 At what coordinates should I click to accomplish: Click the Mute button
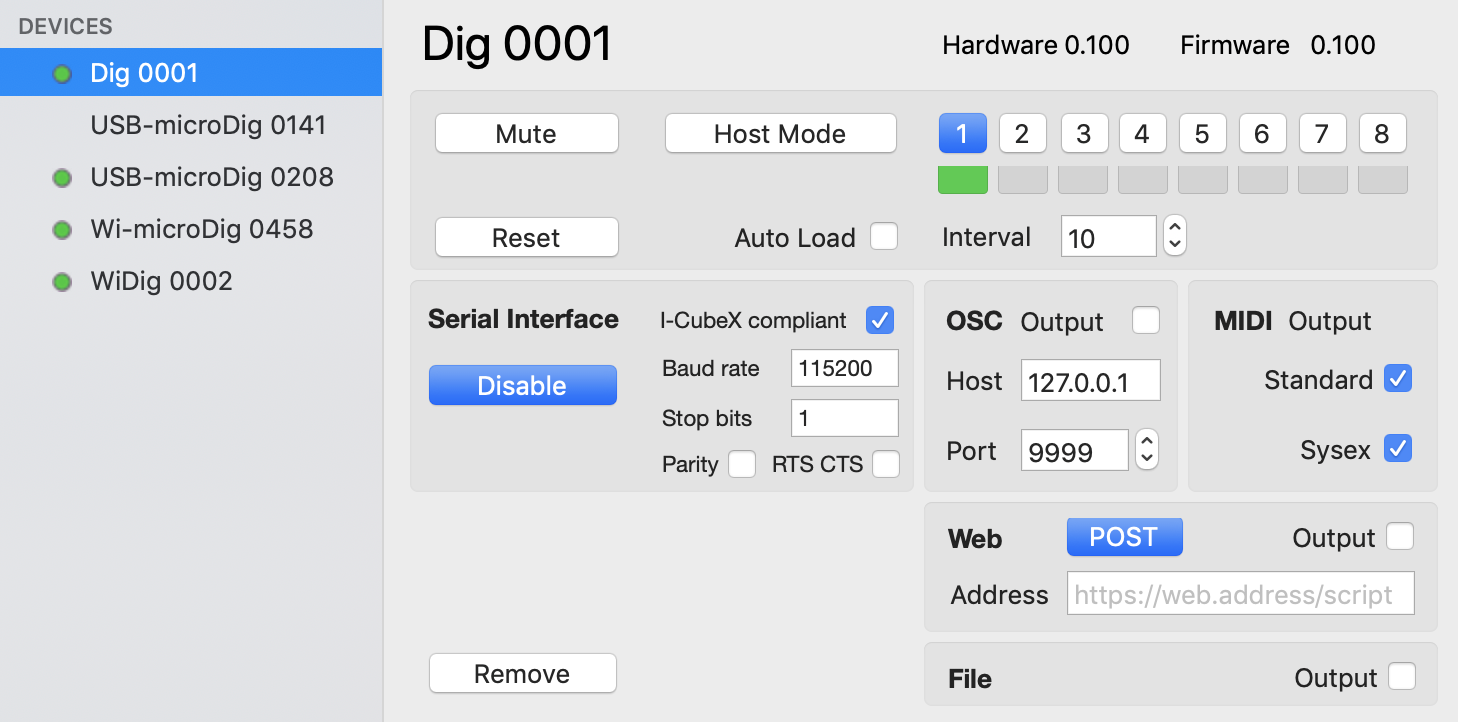point(527,133)
